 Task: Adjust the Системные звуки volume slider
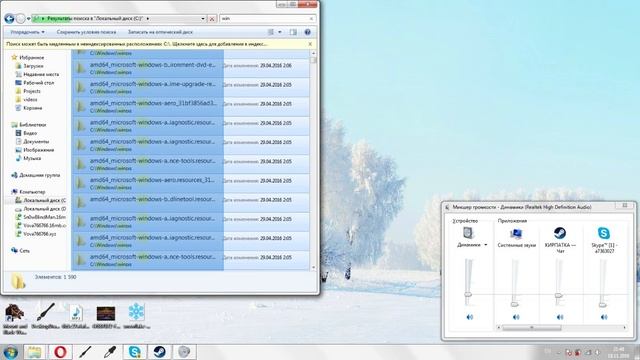(515, 304)
